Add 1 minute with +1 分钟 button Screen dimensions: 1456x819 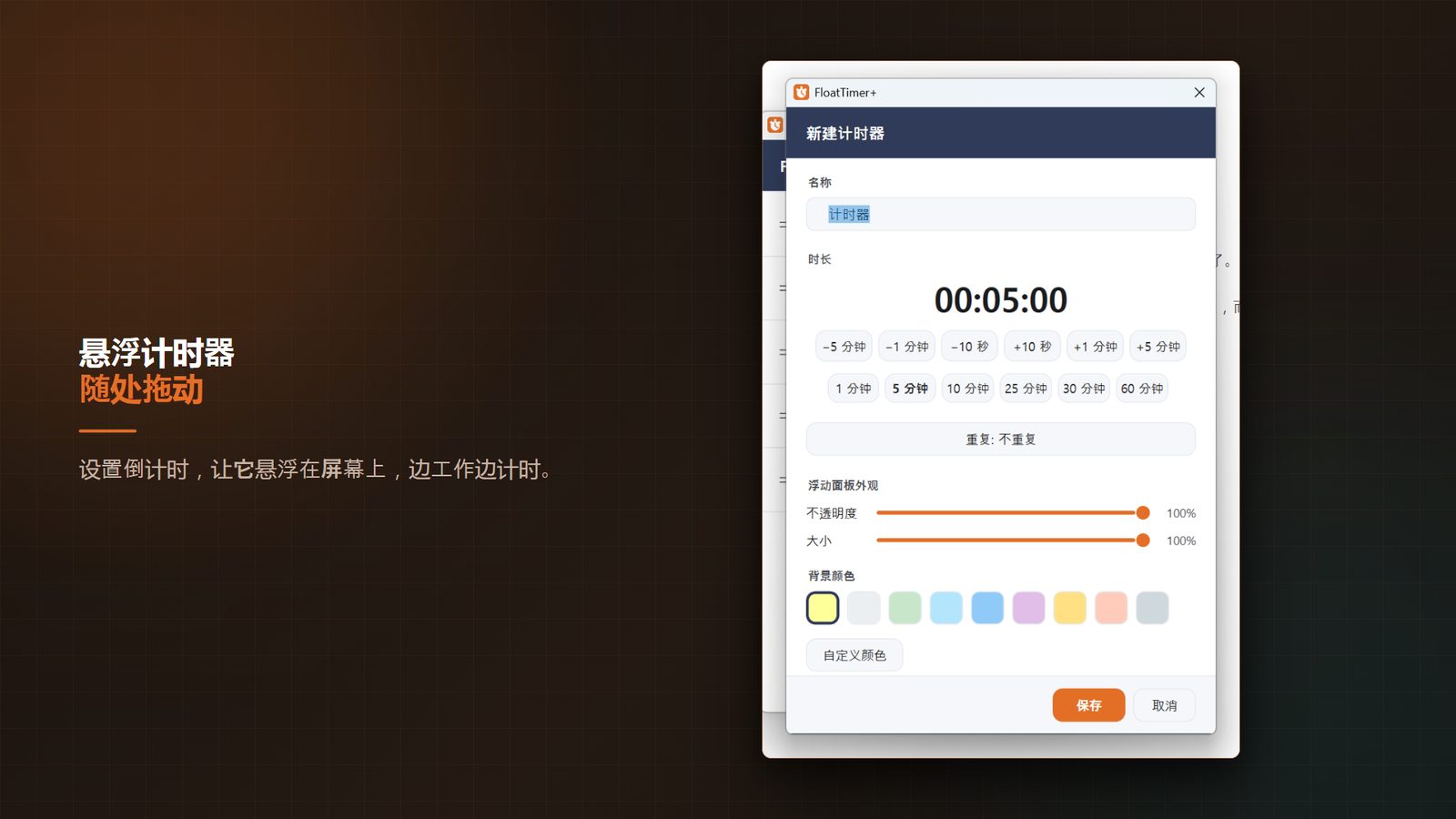[1095, 347]
